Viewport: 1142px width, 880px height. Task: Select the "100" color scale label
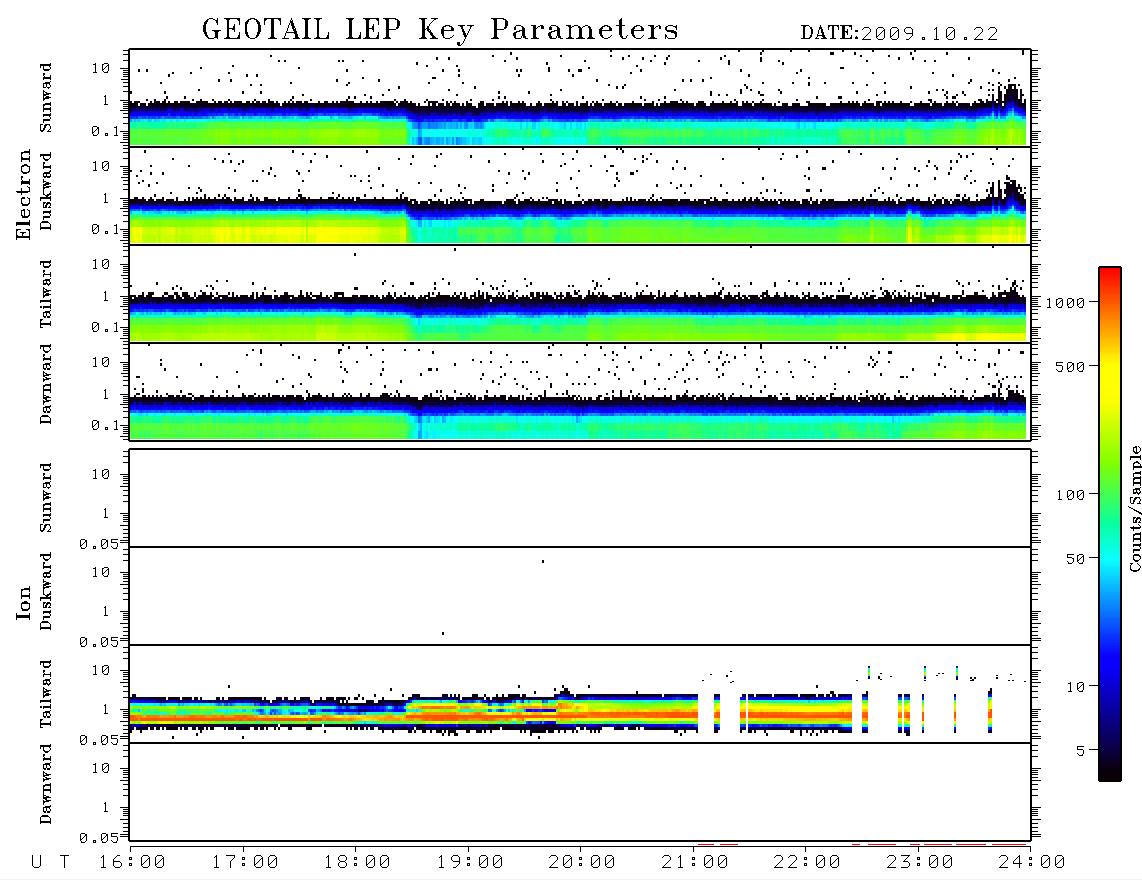1071,495
